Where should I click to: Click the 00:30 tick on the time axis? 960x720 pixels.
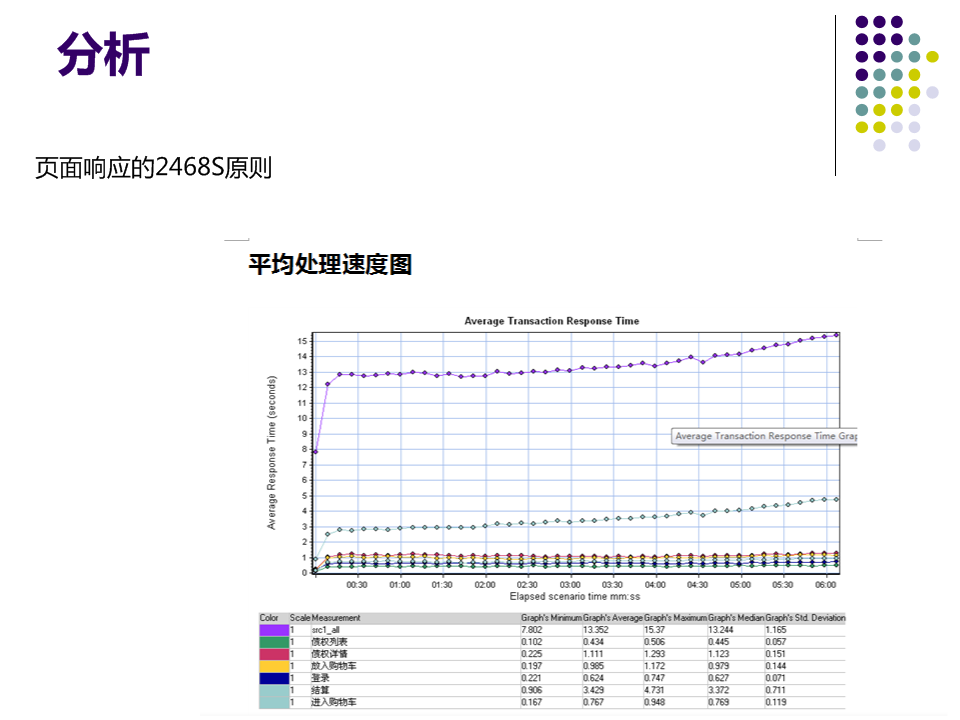pos(357,585)
